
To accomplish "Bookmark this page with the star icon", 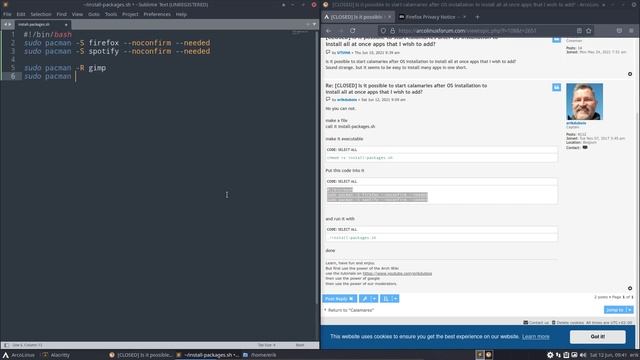I will [x=589, y=31].
